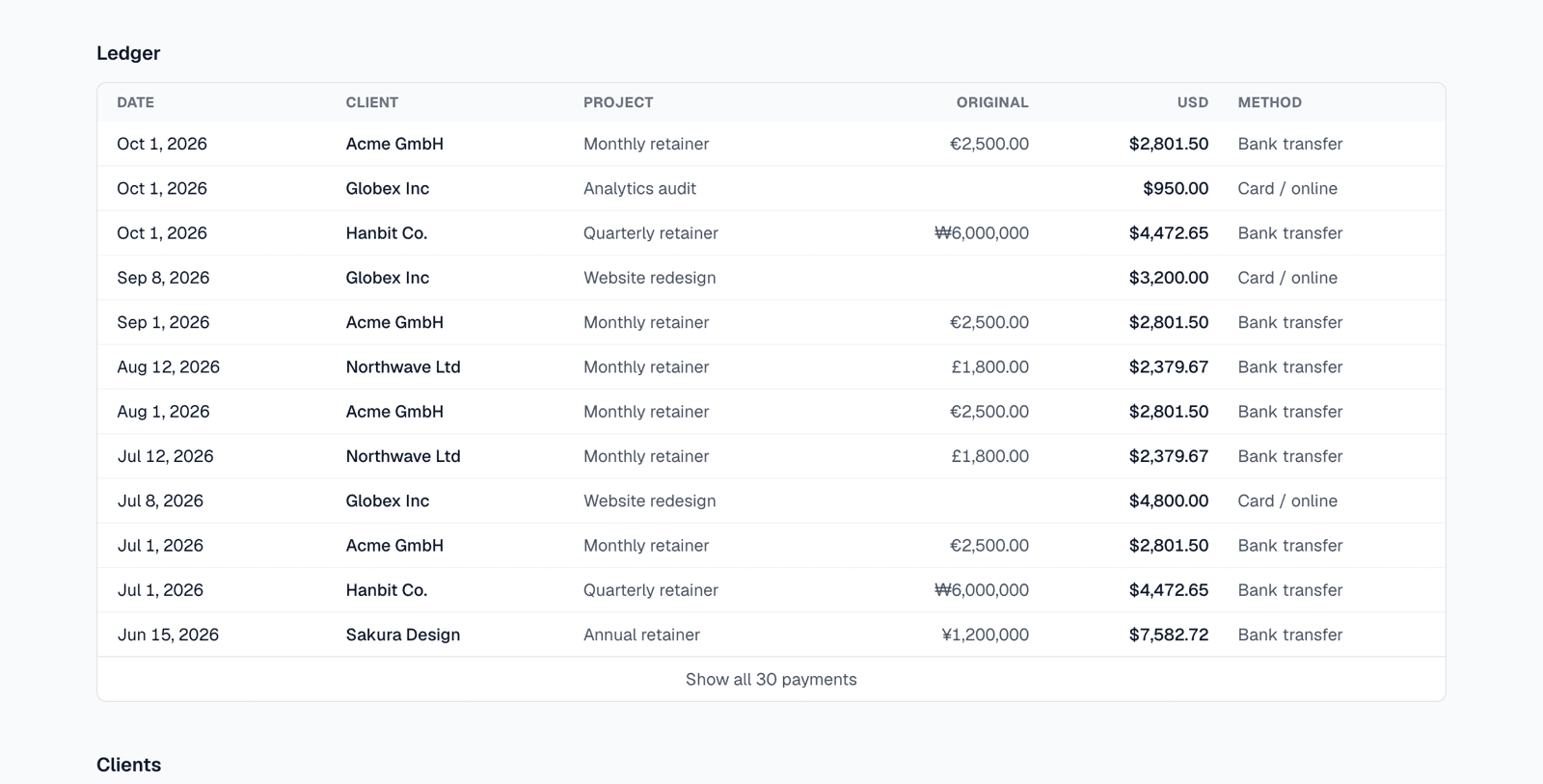Viewport: 1543px width, 784px height.
Task: Select the 'Jul 12, 2026' date cell
Action: pos(165,456)
